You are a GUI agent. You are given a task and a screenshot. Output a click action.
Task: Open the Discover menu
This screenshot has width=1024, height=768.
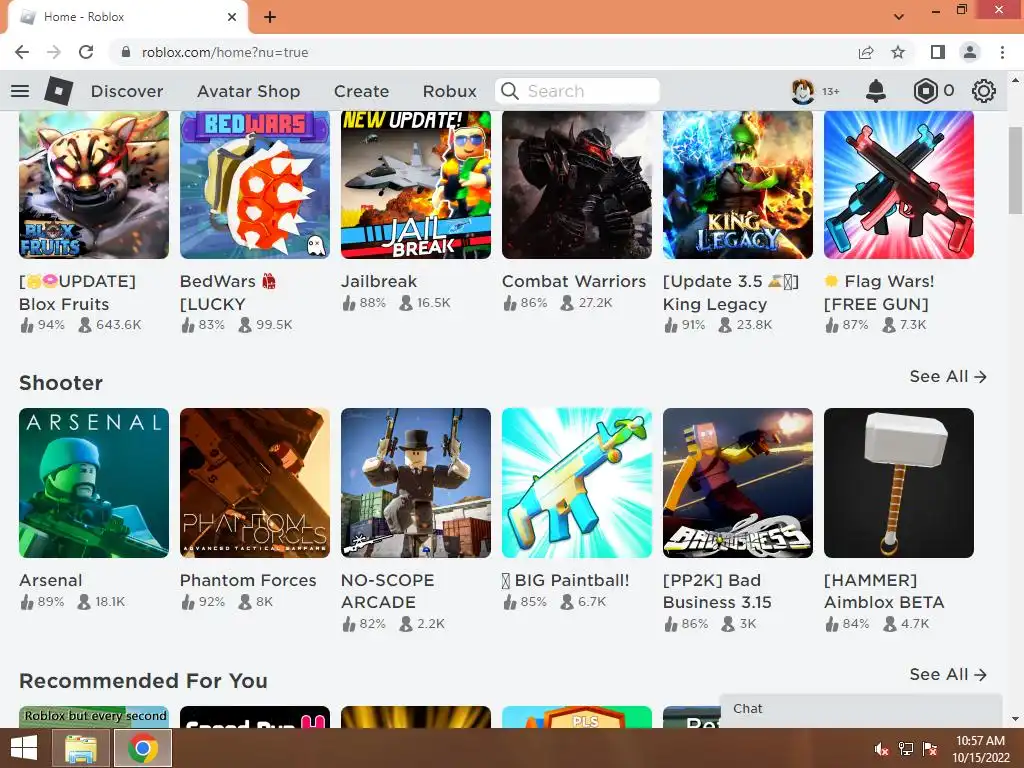point(127,91)
